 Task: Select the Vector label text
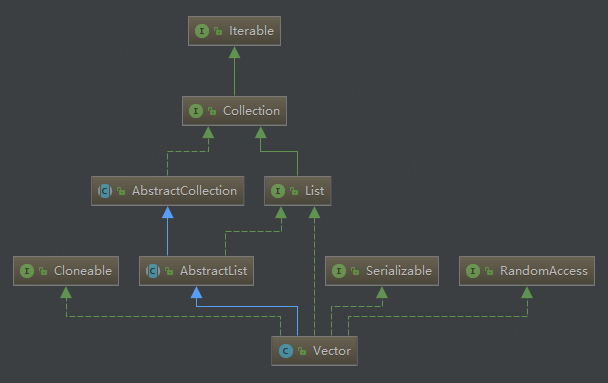(332, 351)
